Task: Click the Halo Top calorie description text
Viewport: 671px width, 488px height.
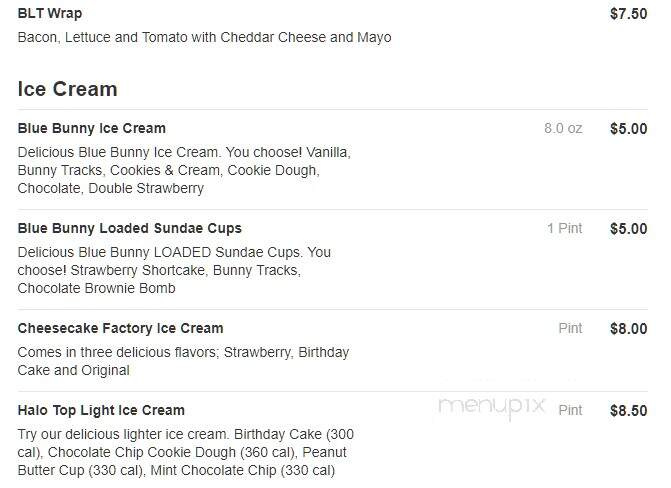Action: (186, 452)
